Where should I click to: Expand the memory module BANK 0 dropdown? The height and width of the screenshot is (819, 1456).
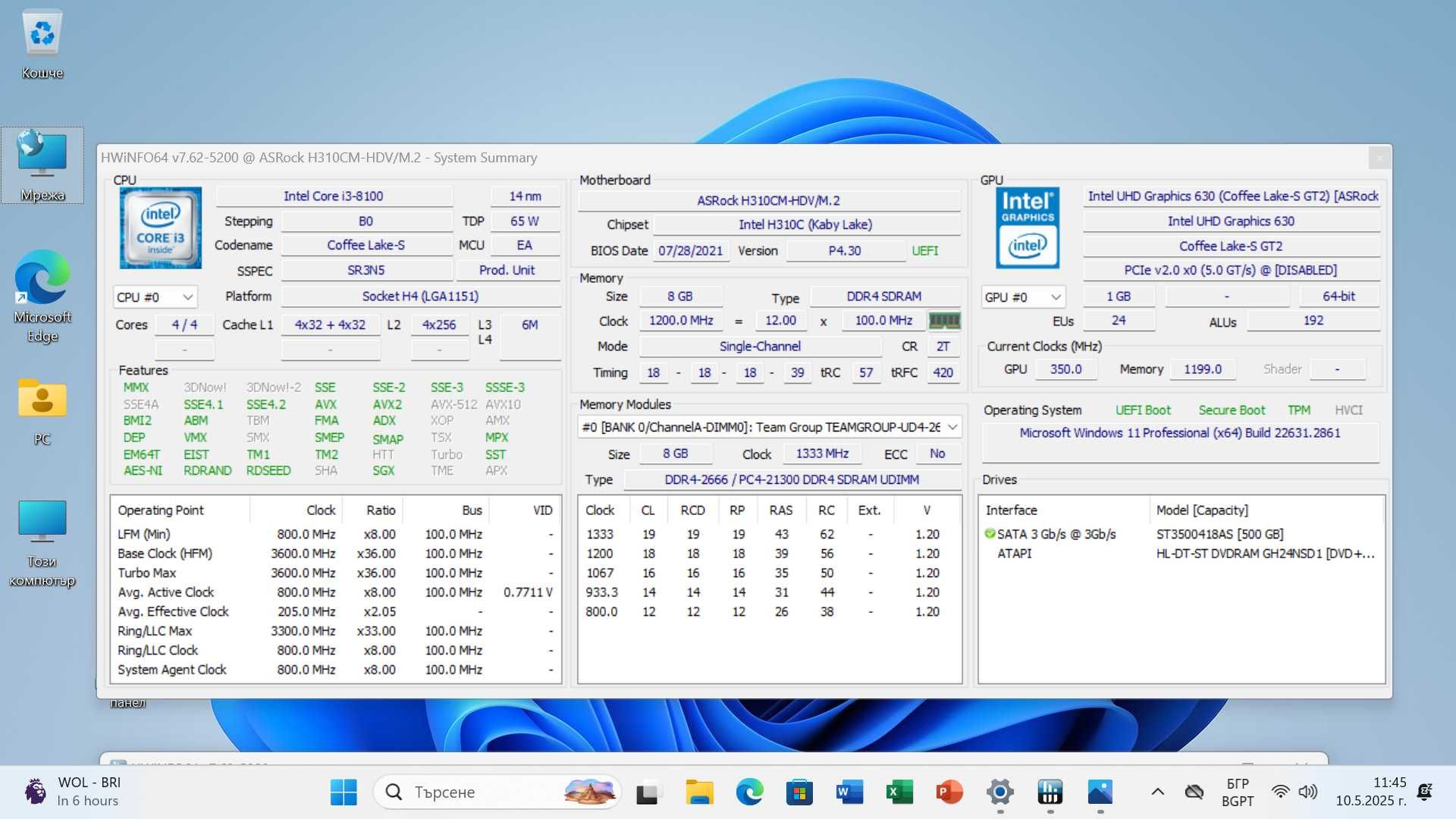click(770, 427)
